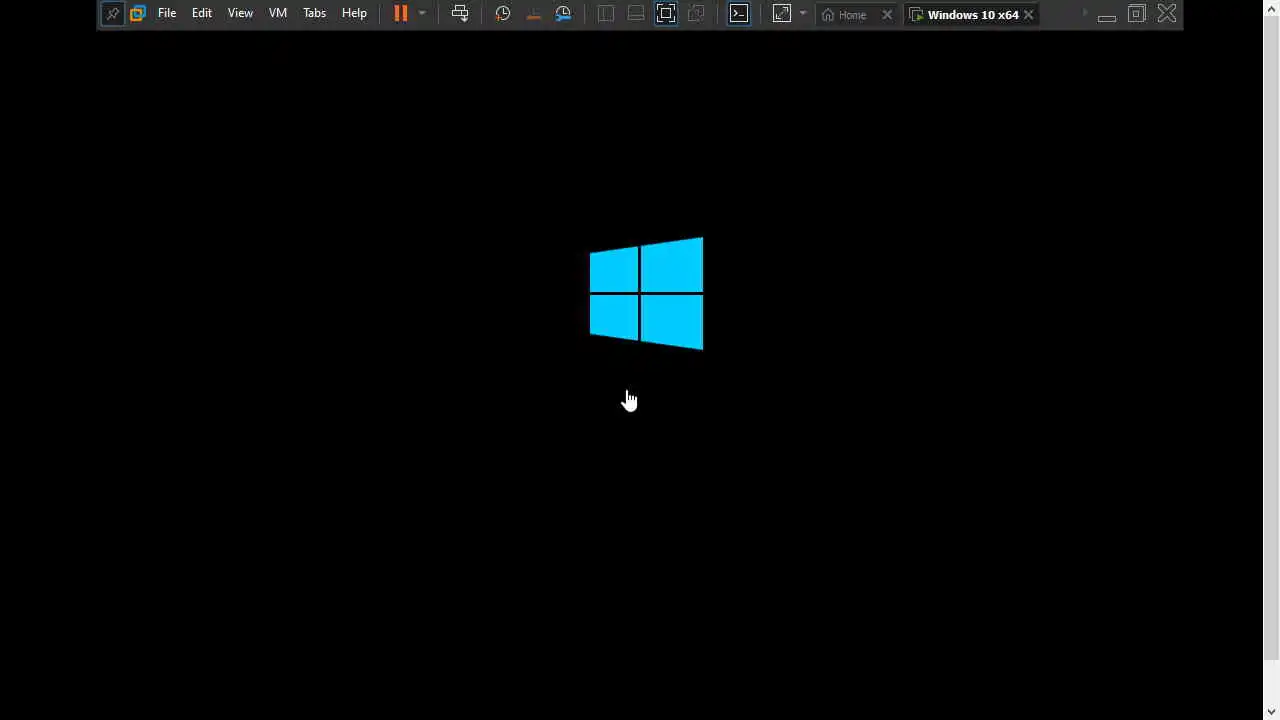Open the snapshot manager
This screenshot has width=1280, height=720.
tap(564, 13)
